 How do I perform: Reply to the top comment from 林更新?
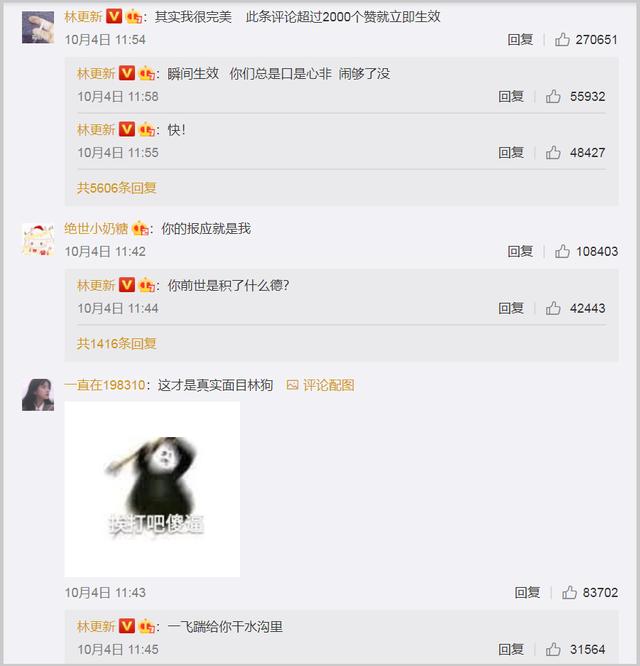coord(520,40)
